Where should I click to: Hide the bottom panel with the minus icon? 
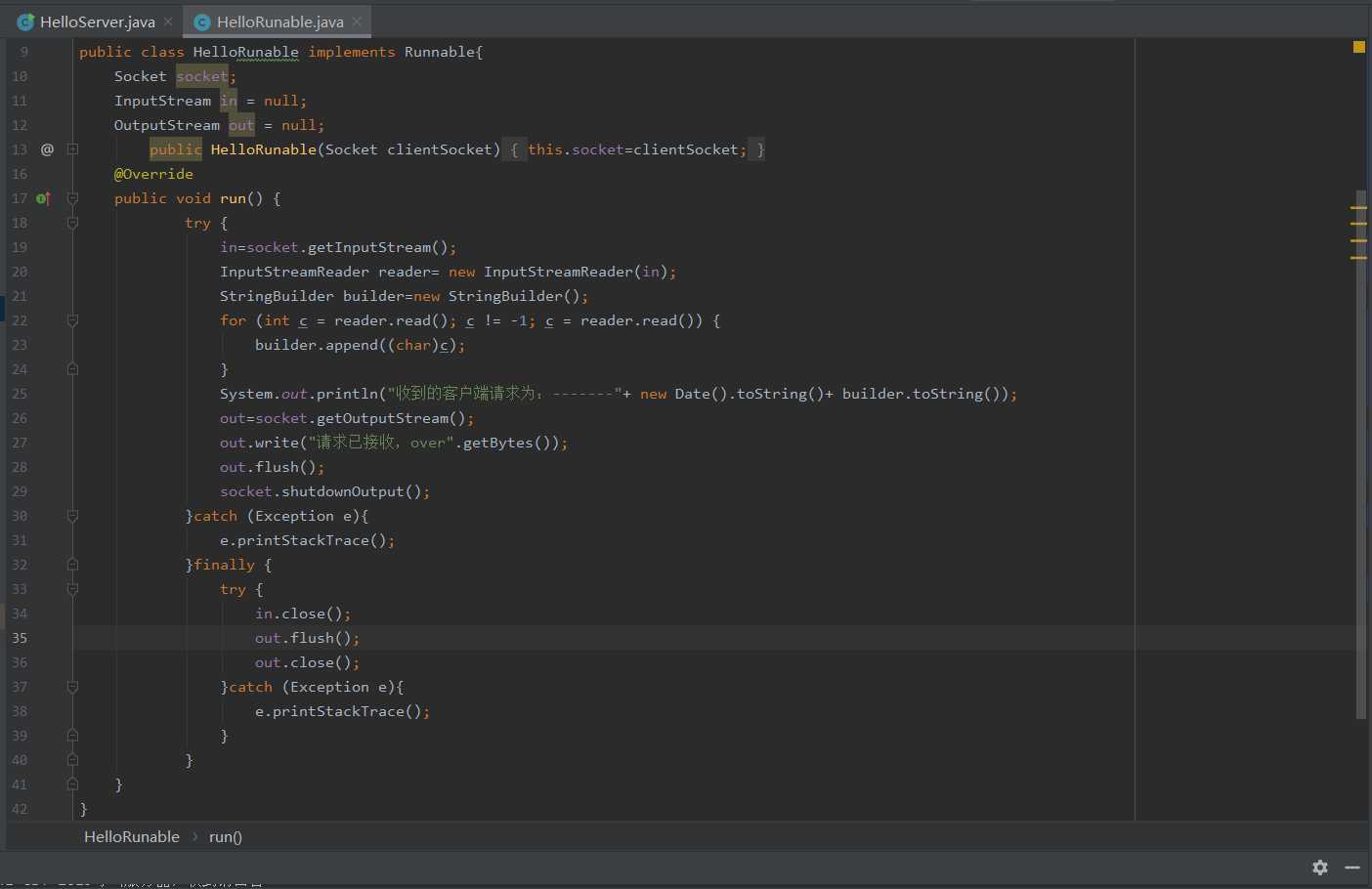[x=1352, y=868]
